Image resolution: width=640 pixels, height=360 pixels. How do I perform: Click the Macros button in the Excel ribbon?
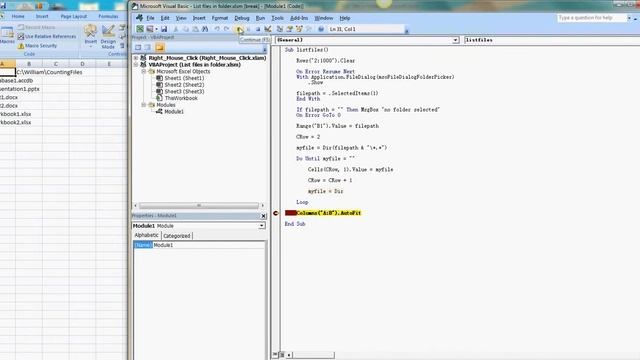coord(7,36)
